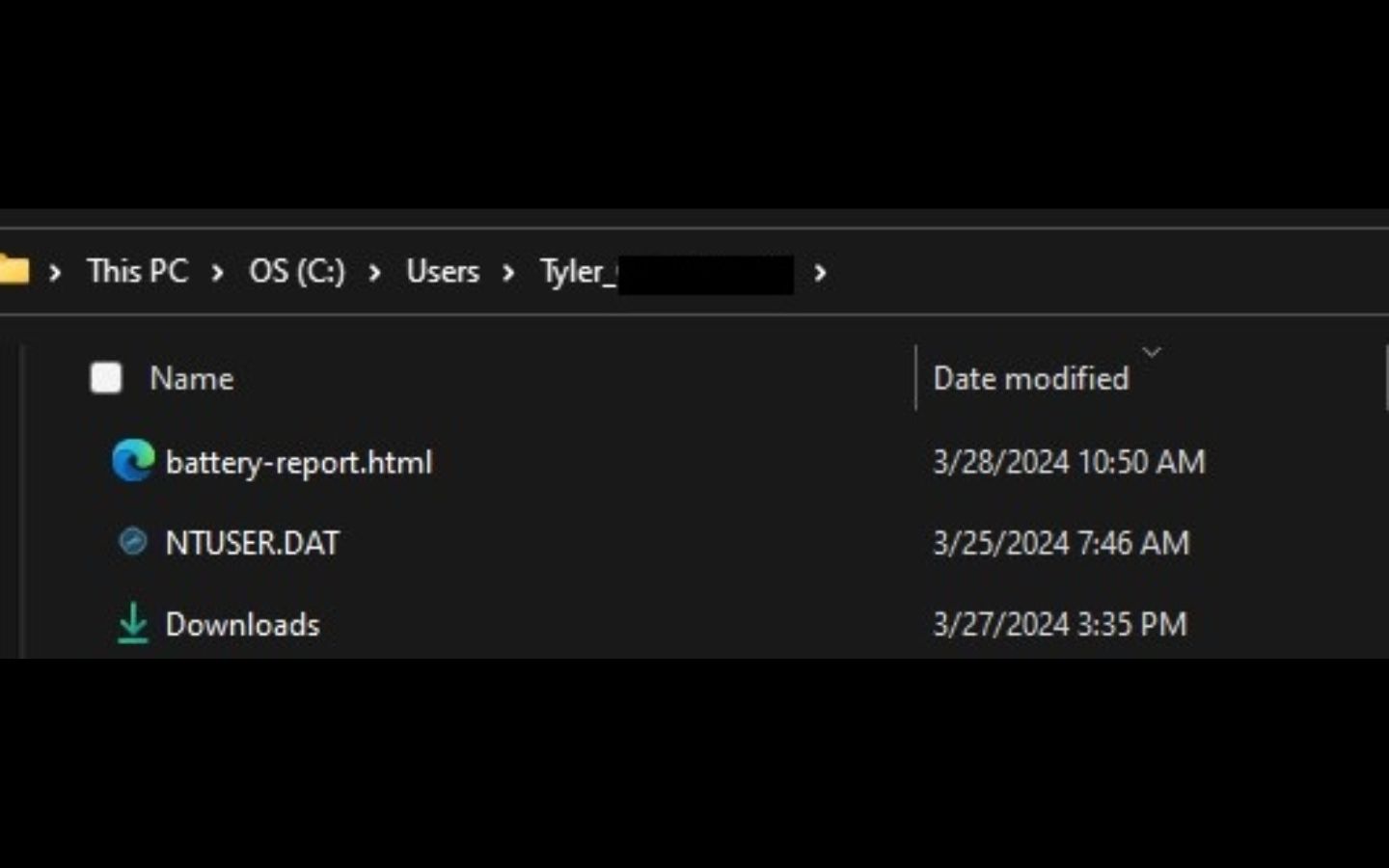Expand the chevron after the Tyler_ folder
Viewport: 1389px width, 868px height.
pos(820,273)
